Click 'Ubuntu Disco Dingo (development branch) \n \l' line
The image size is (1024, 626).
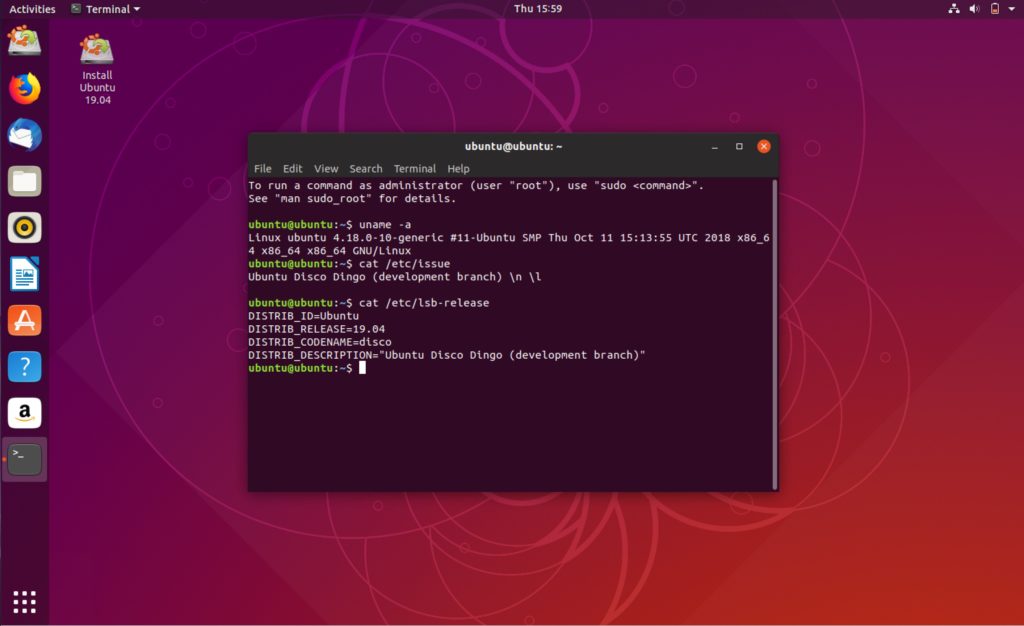click(x=394, y=277)
